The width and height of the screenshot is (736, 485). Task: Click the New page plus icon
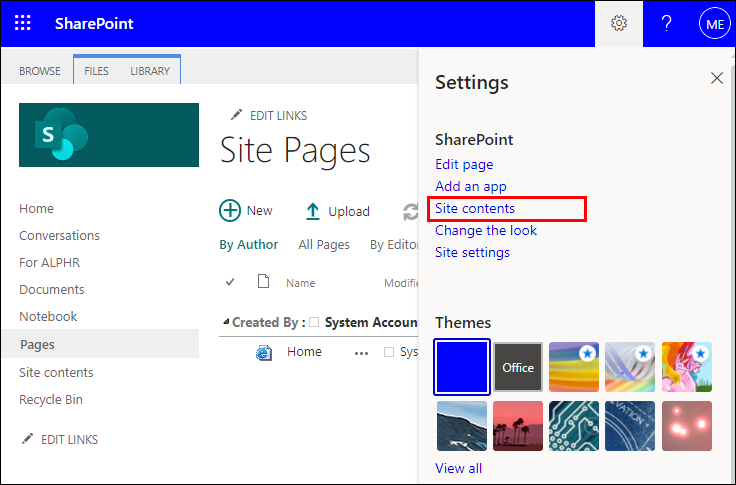click(x=230, y=211)
